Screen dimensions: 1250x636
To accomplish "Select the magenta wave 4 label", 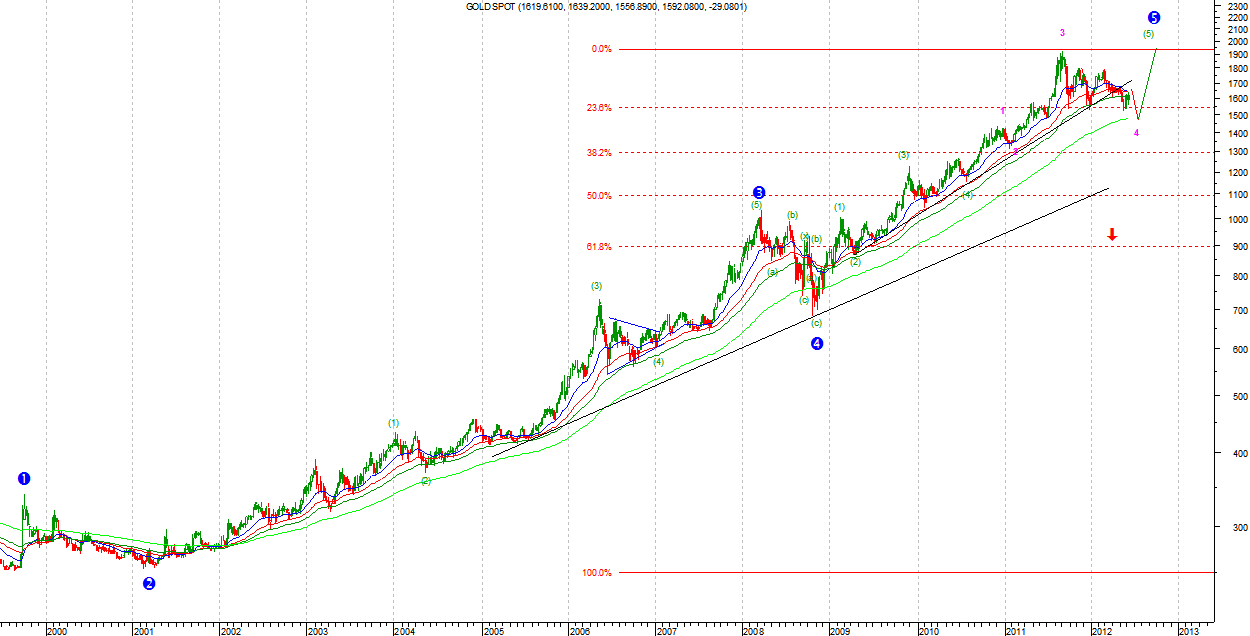I will click(1136, 133).
